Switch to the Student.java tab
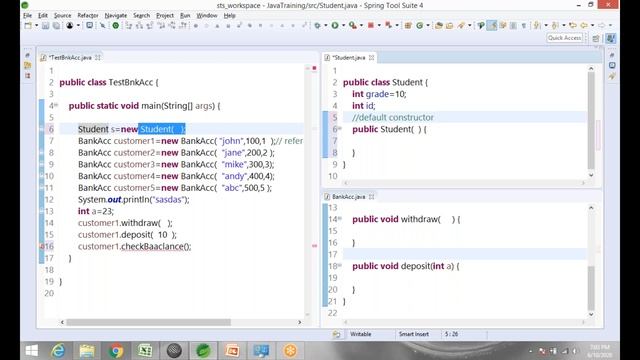 (x=348, y=58)
